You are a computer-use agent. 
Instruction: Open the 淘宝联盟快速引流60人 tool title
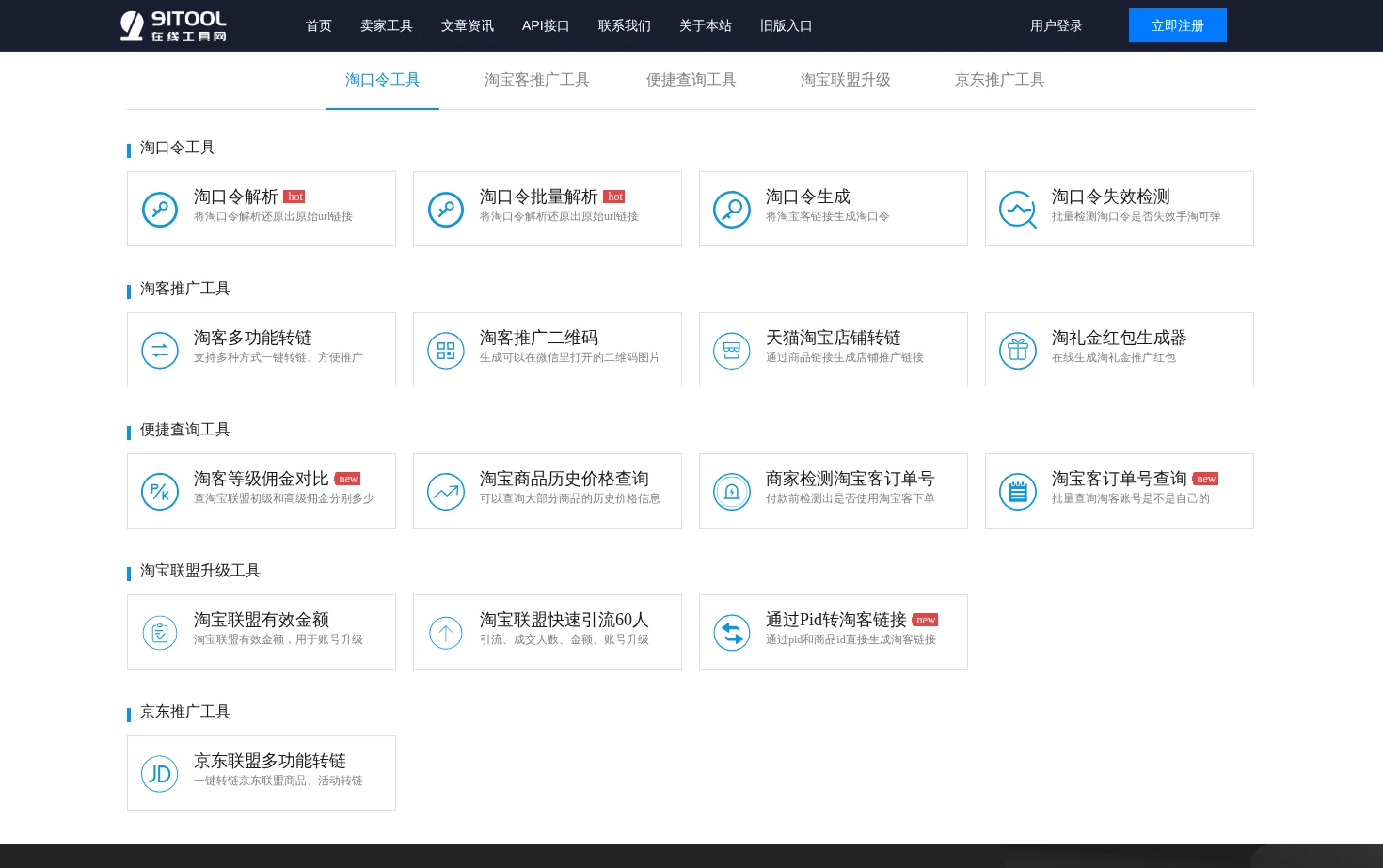[x=564, y=620]
